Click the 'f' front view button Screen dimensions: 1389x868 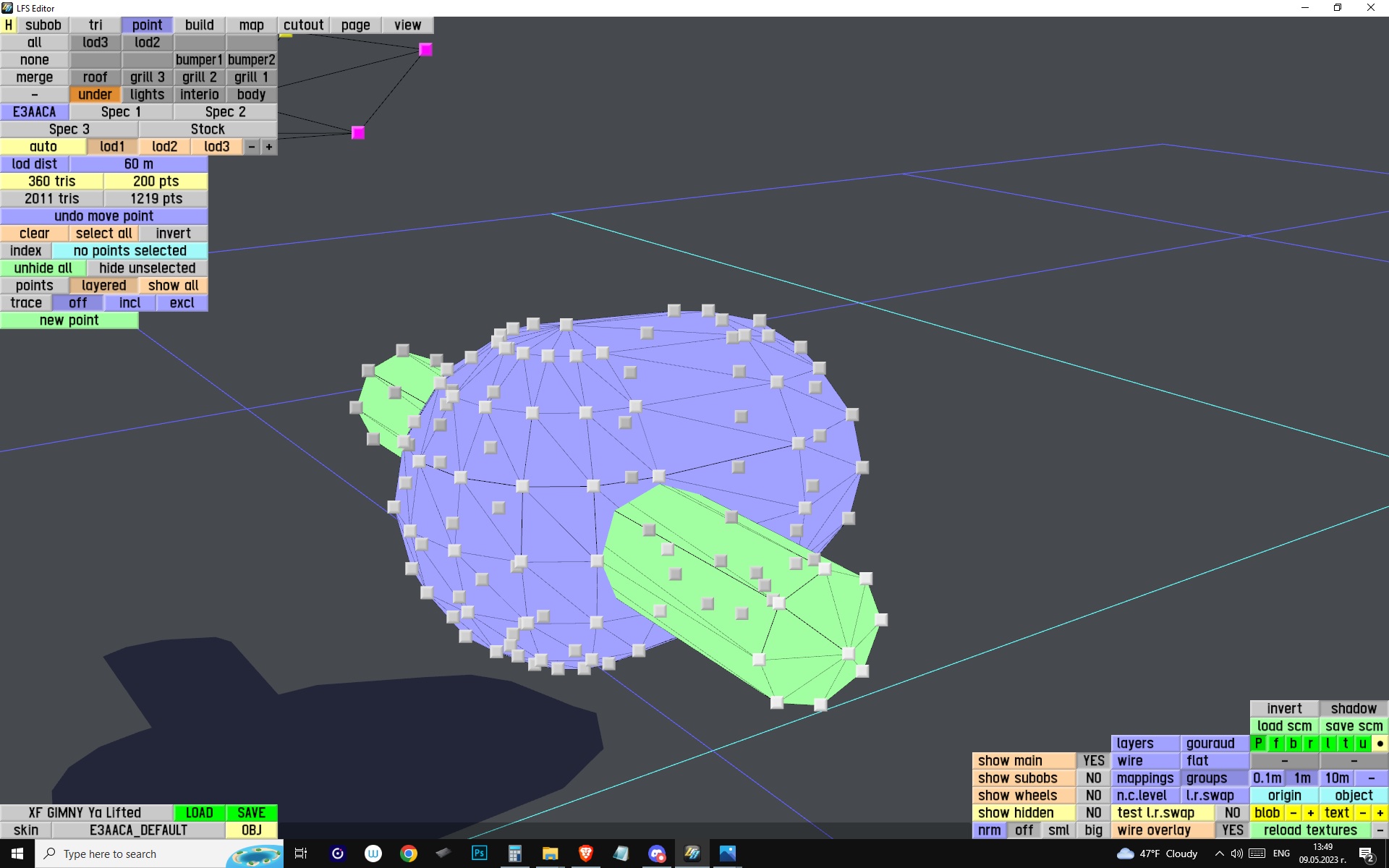(x=1276, y=744)
